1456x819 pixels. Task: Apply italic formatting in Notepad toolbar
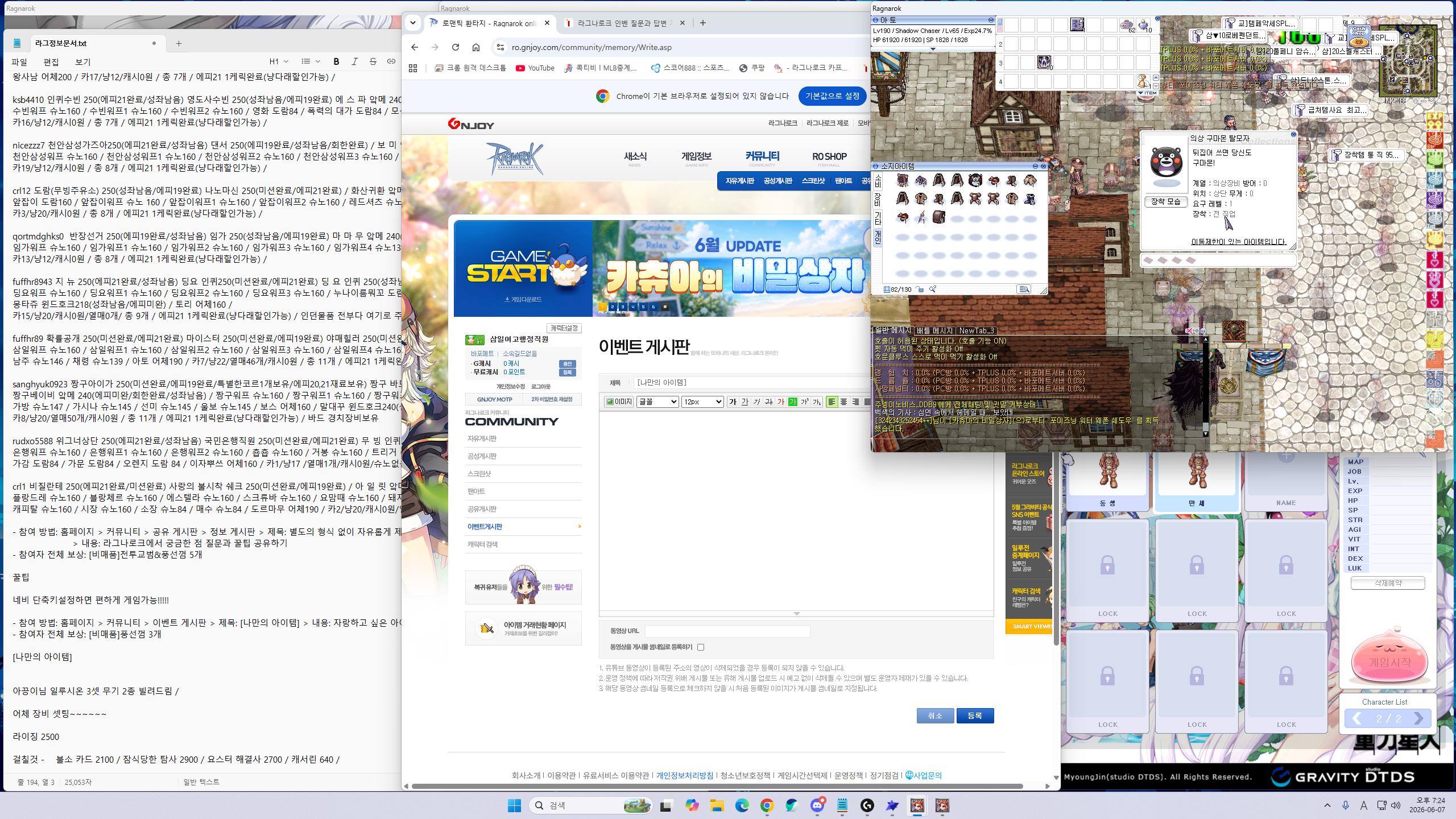coord(354,61)
